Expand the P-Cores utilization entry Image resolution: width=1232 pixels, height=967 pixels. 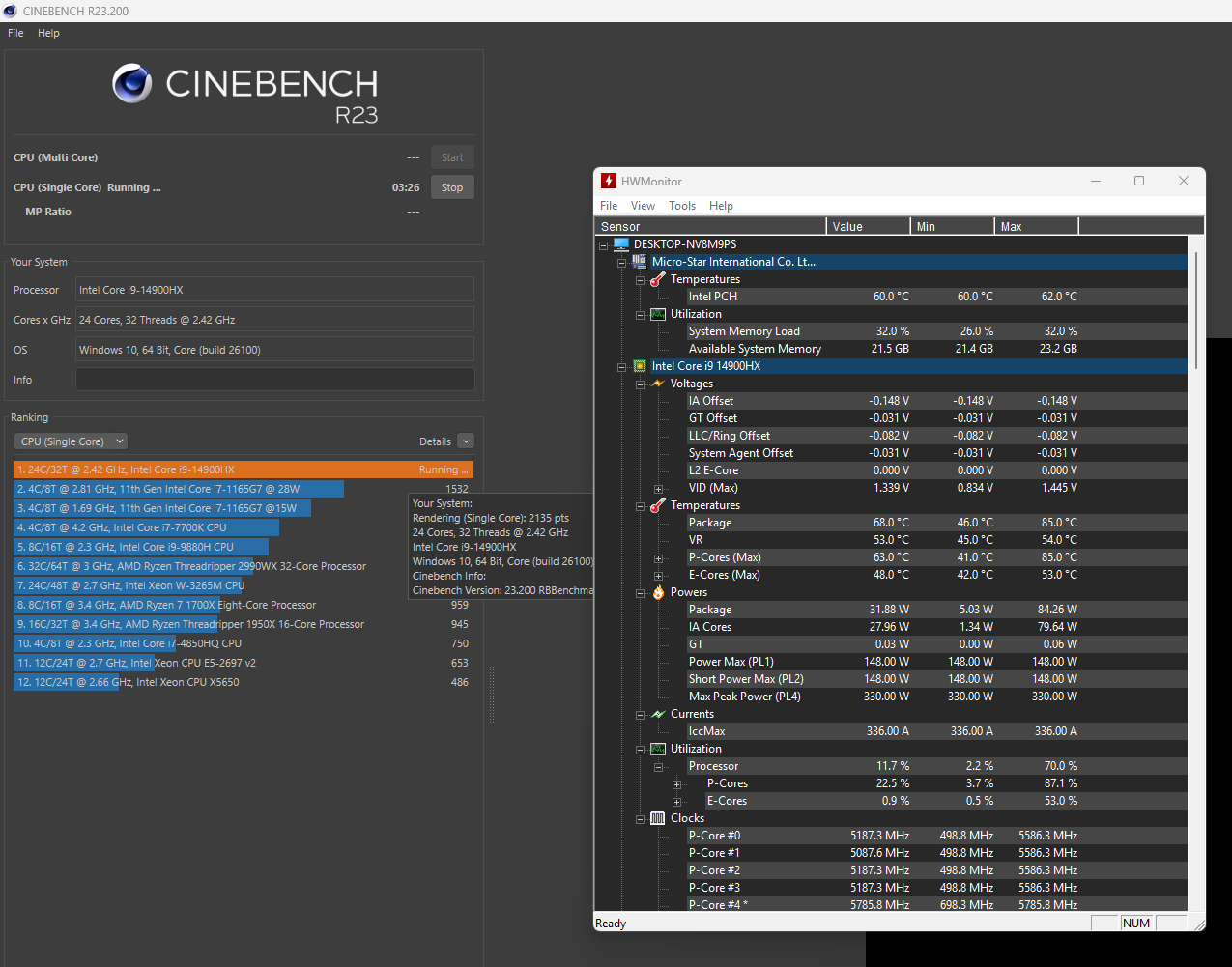point(677,783)
